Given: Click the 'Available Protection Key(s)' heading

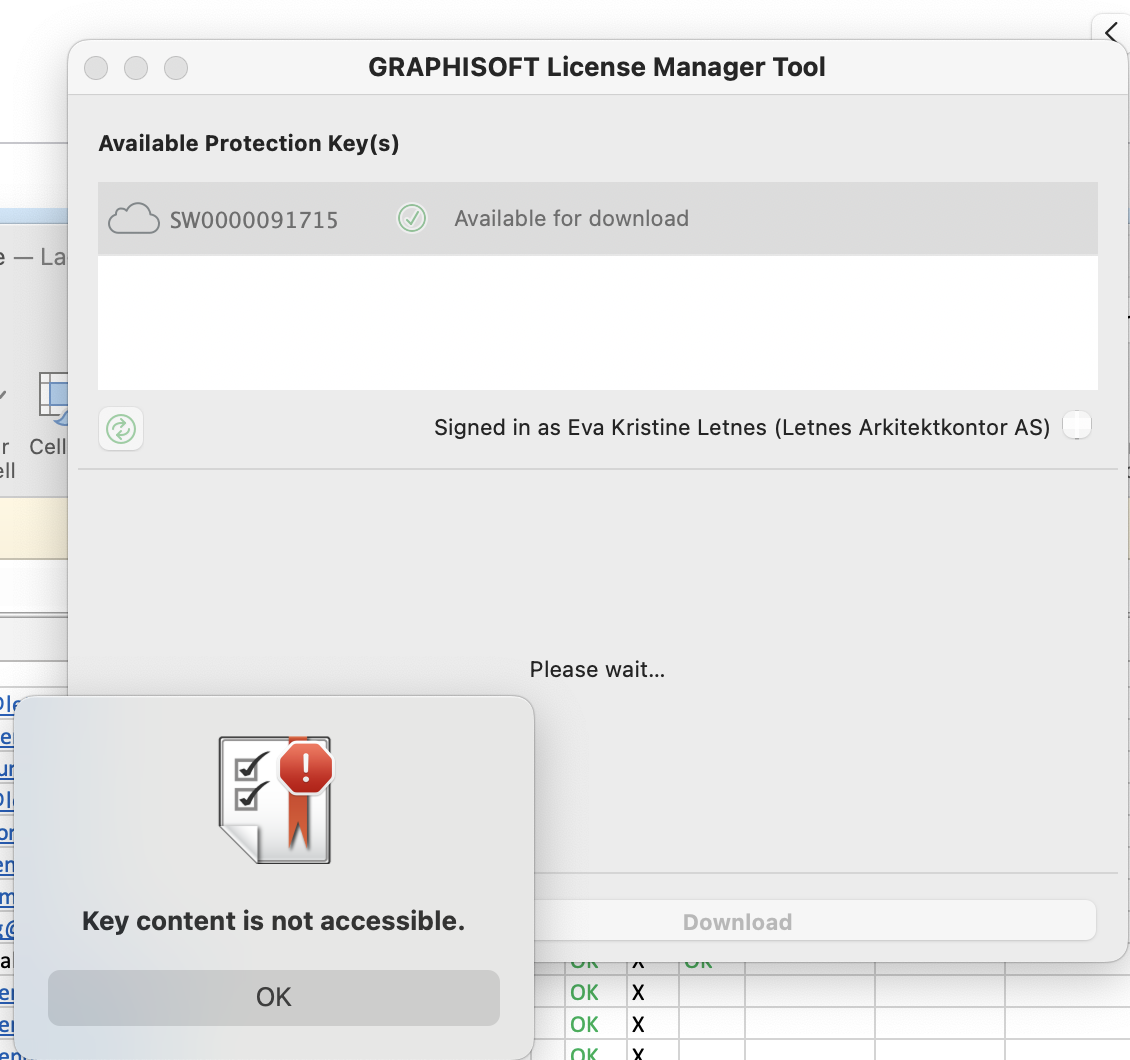Looking at the screenshot, I should (x=249, y=143).
